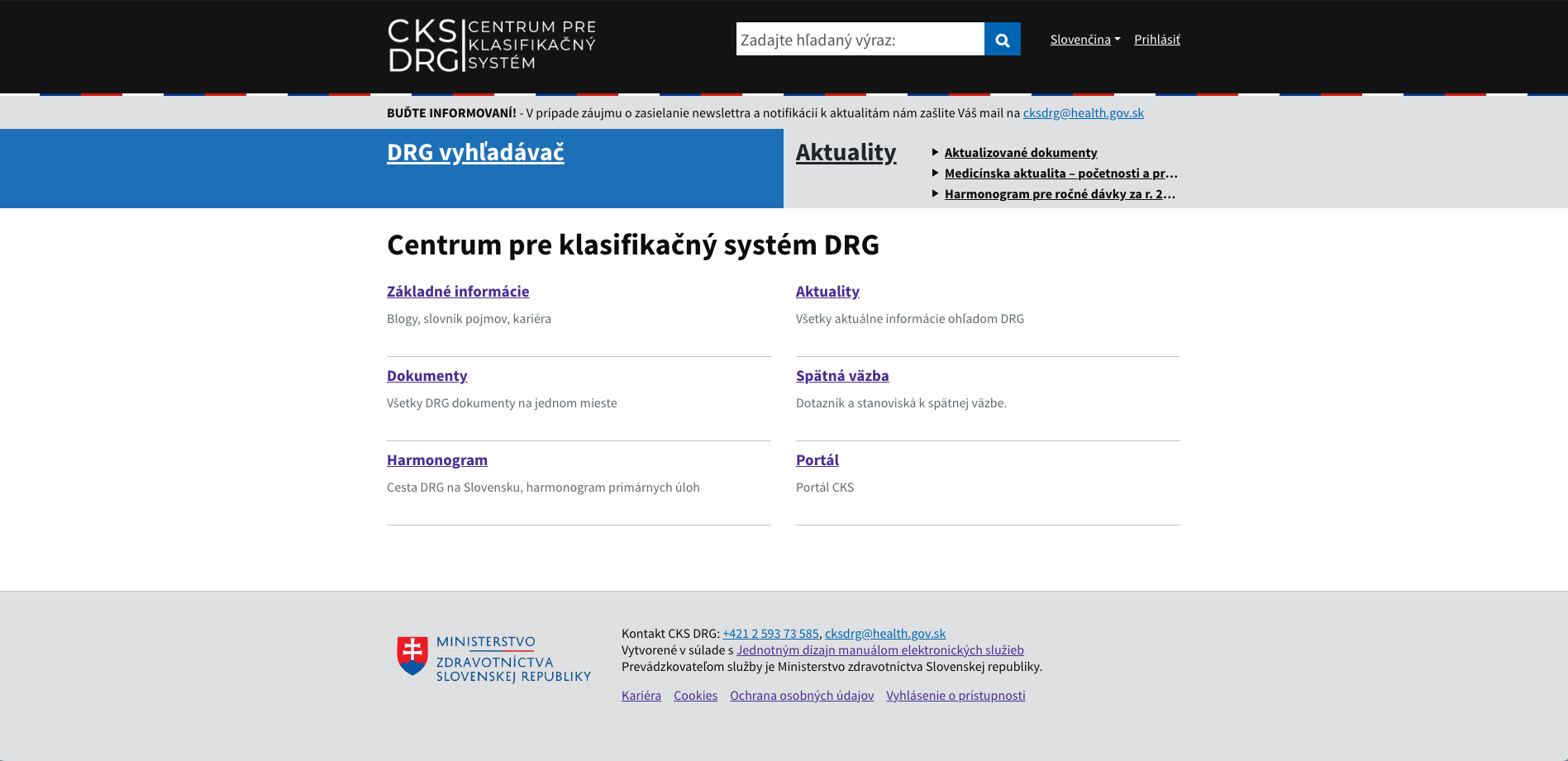Call the +421 2 593 73 585 phone link
The image size is (1568, 761).
pos(770,633)
